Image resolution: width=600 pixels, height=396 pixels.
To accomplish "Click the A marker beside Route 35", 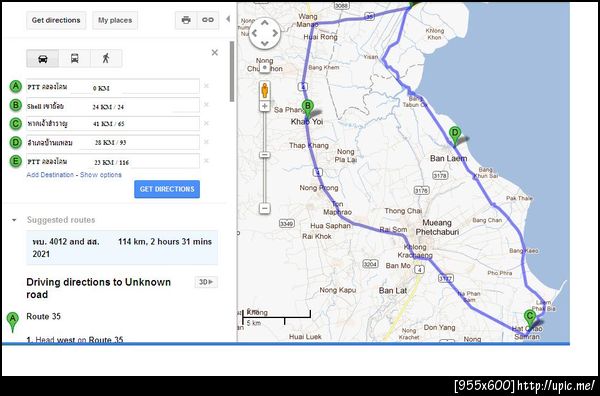I will tap(13, 321).
